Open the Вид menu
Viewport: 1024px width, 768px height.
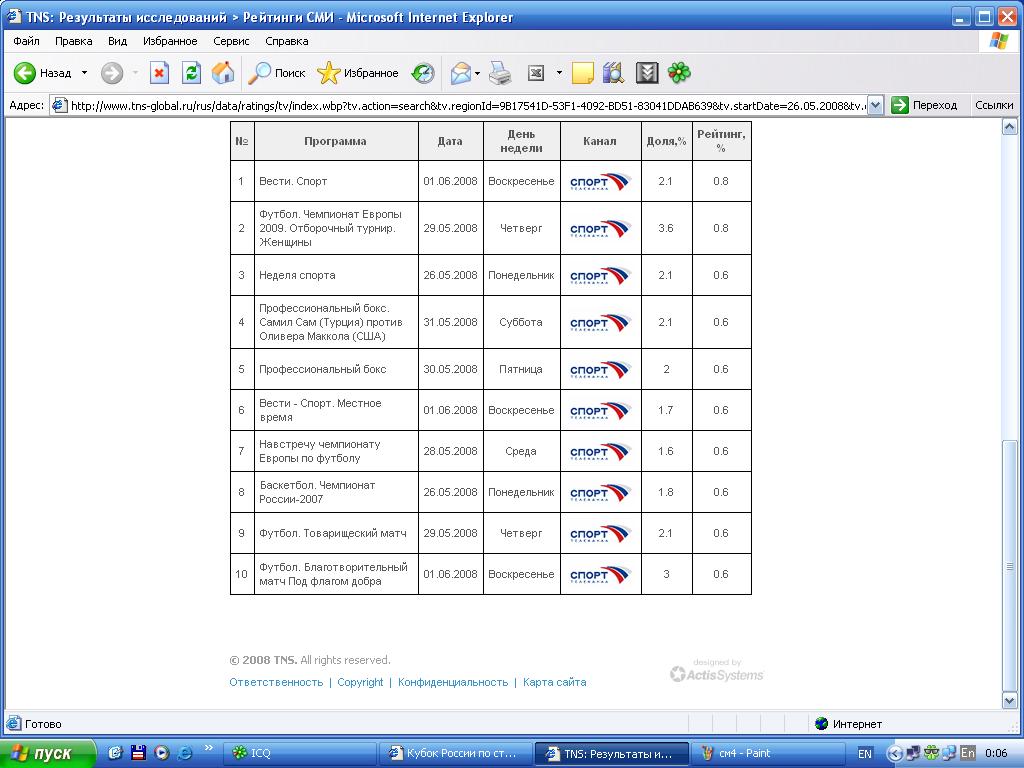tap(117, 41)
